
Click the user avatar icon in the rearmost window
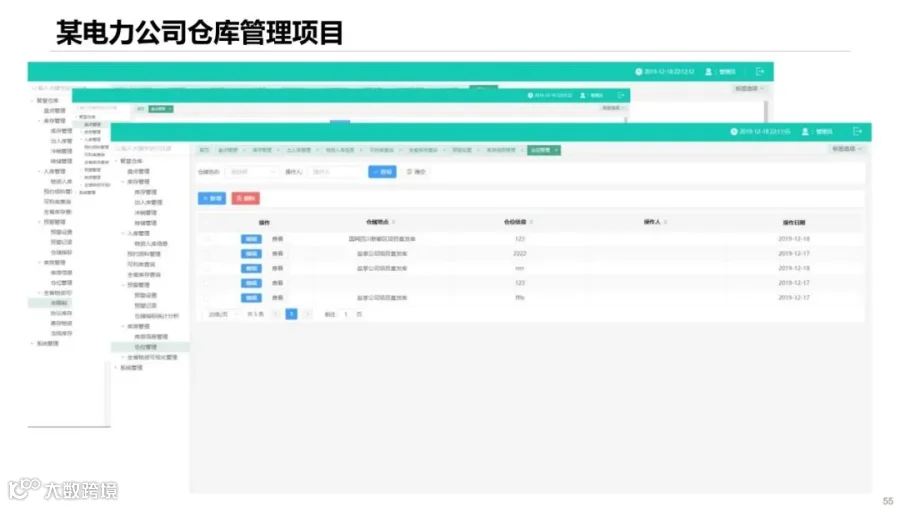708,71
